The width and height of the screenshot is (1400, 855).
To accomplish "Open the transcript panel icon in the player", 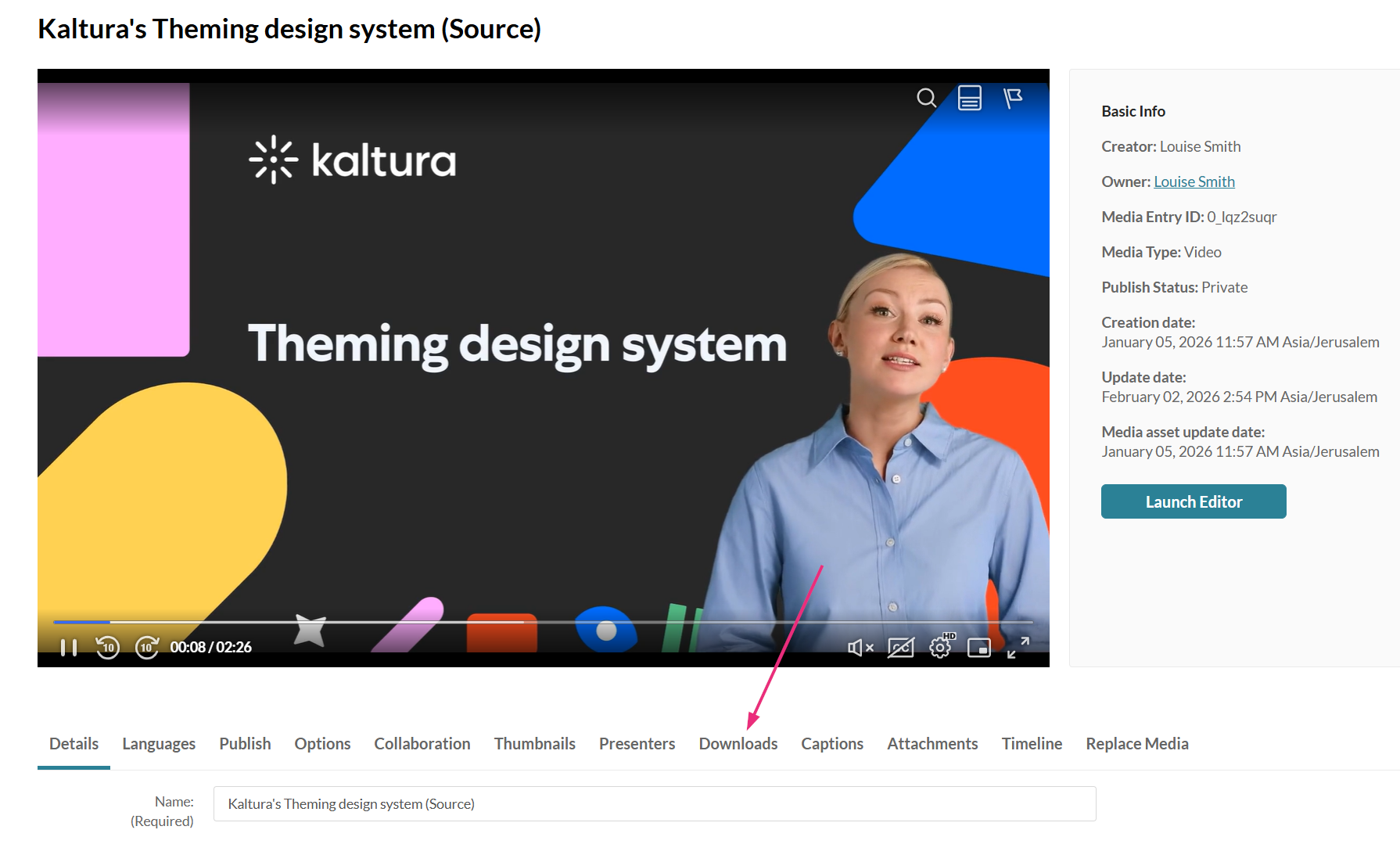I will pyautogui.click(x=970, y=98).
